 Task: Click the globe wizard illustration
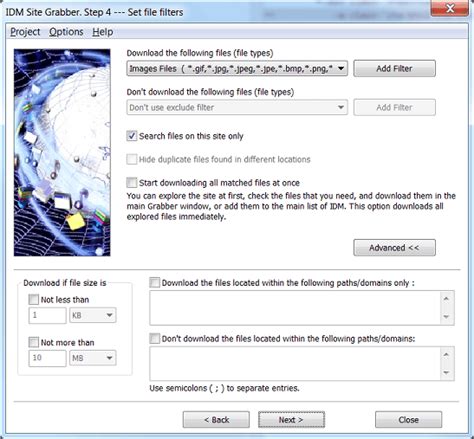[x=62, y=153]
